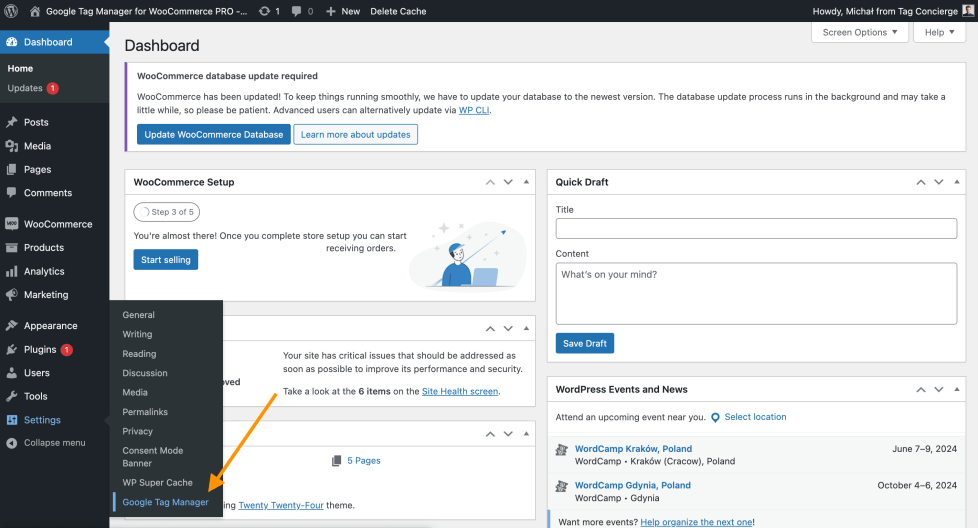Toggle the WooCommerce Setup panel closed
The width and height of the screenshot is (978, 528).
click(x=526, y=182)
